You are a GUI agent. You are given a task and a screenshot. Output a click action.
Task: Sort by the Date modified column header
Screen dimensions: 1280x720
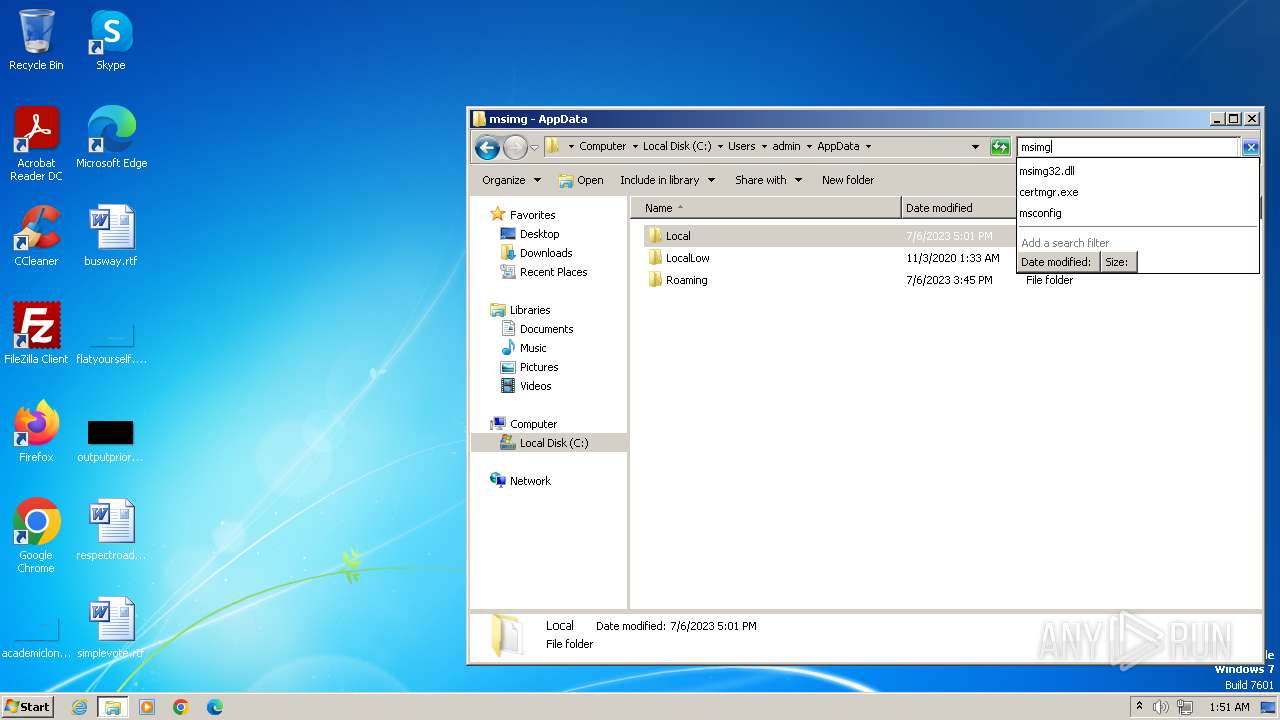[x=958, y=208]
